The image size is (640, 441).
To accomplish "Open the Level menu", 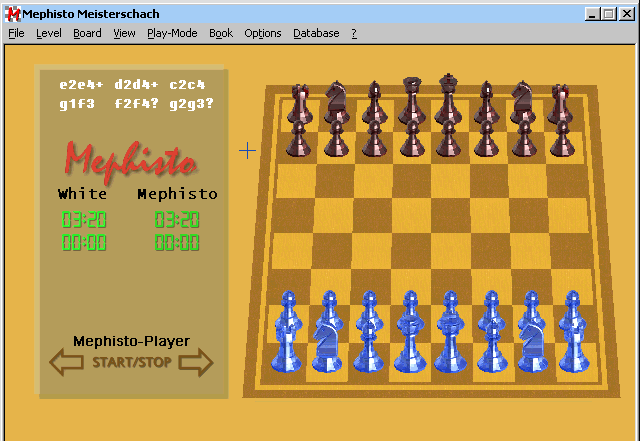I will pyautogui.click(x=48, y=33).
